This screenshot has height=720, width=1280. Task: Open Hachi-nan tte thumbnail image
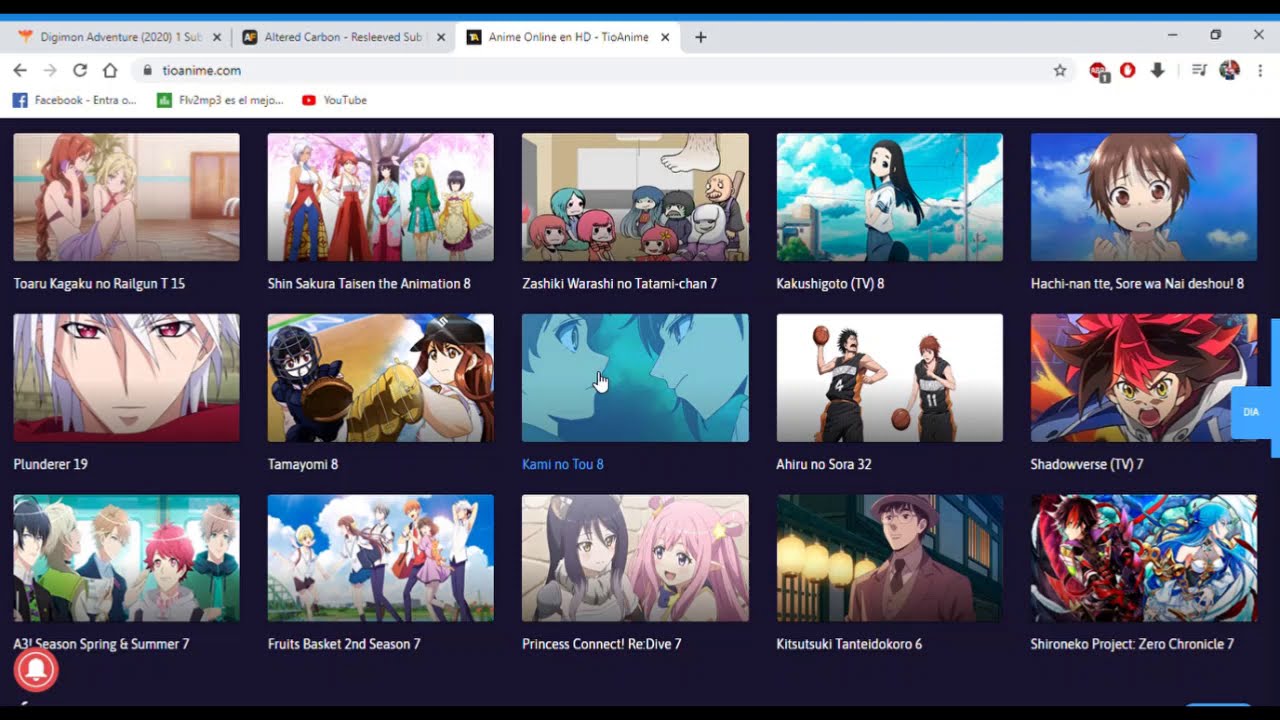coord(1144,197)
